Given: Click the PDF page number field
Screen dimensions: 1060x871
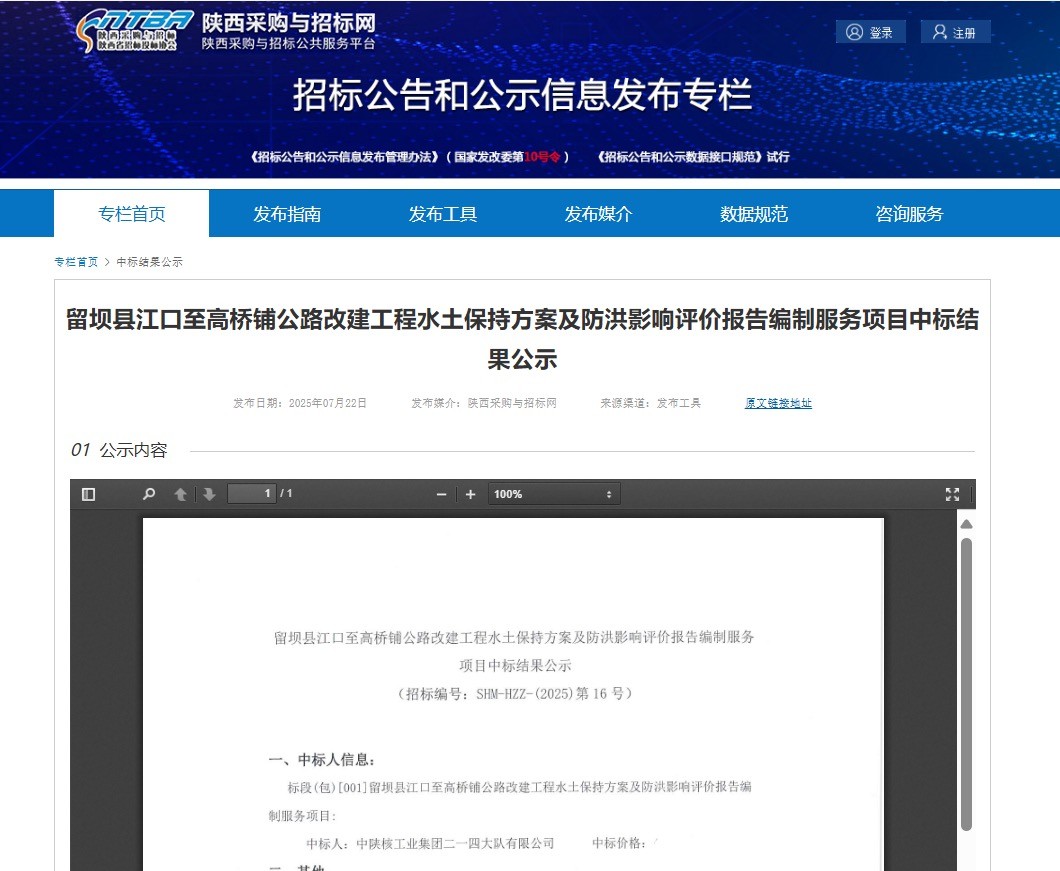Looking at the screenshot, I should [x=252, y=494].
